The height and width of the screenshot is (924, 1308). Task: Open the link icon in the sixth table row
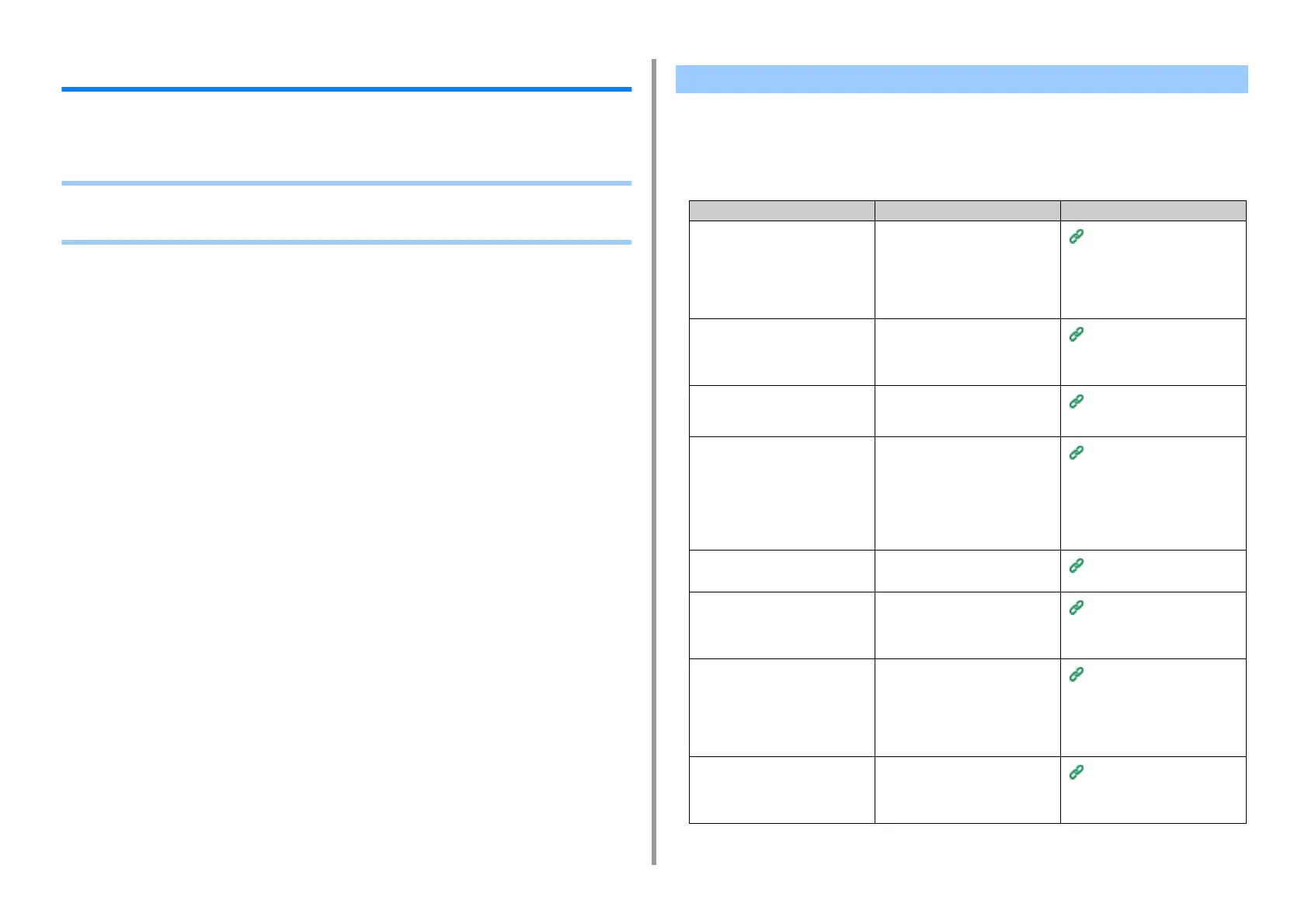click(x=1077, y=607)
